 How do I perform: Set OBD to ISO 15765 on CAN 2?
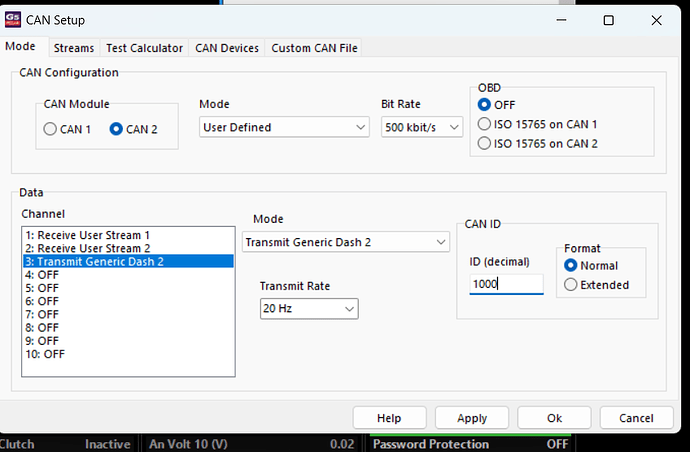point(486,143)
